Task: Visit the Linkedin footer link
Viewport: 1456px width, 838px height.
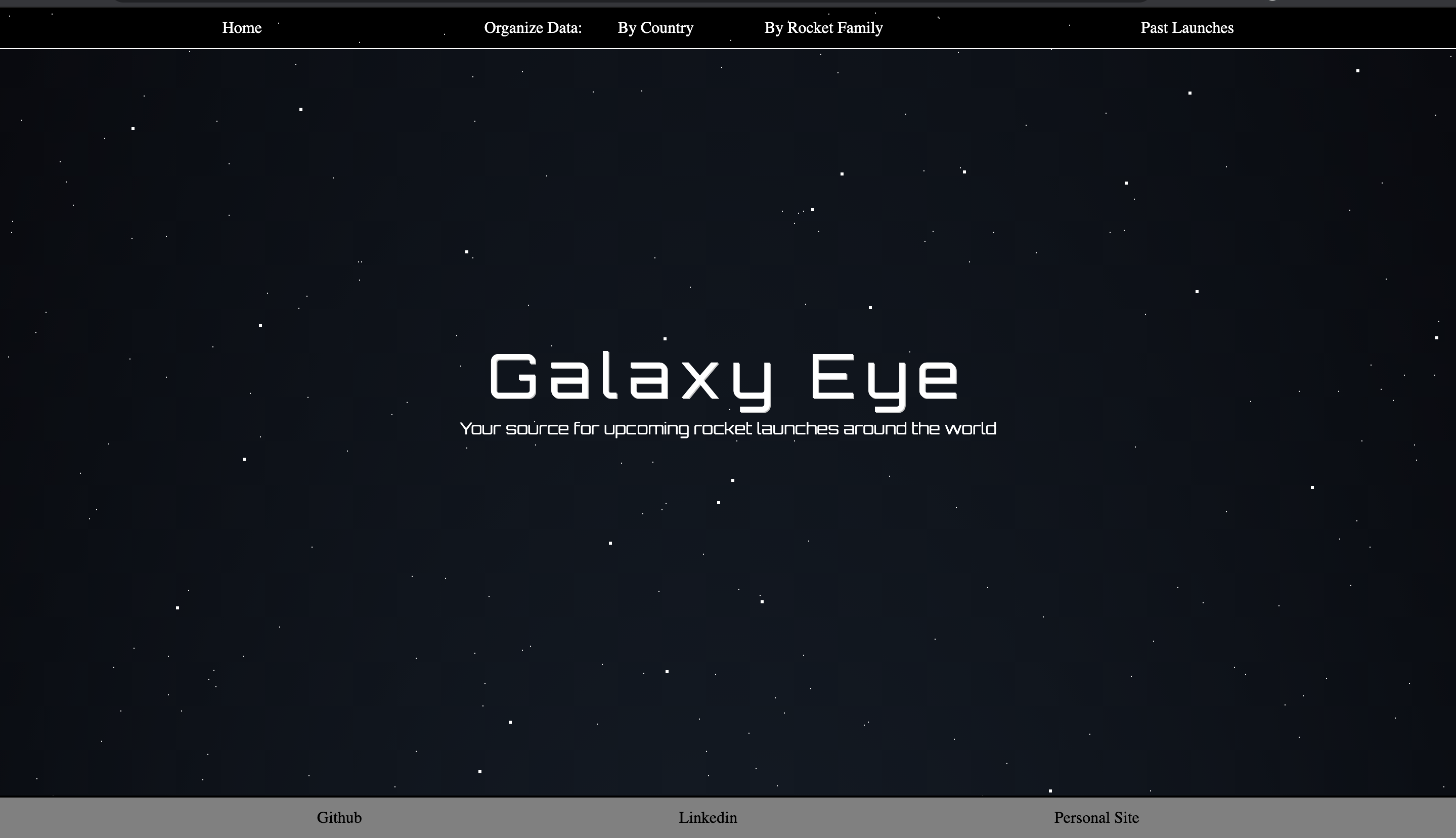Action: (x=708, y=817)
